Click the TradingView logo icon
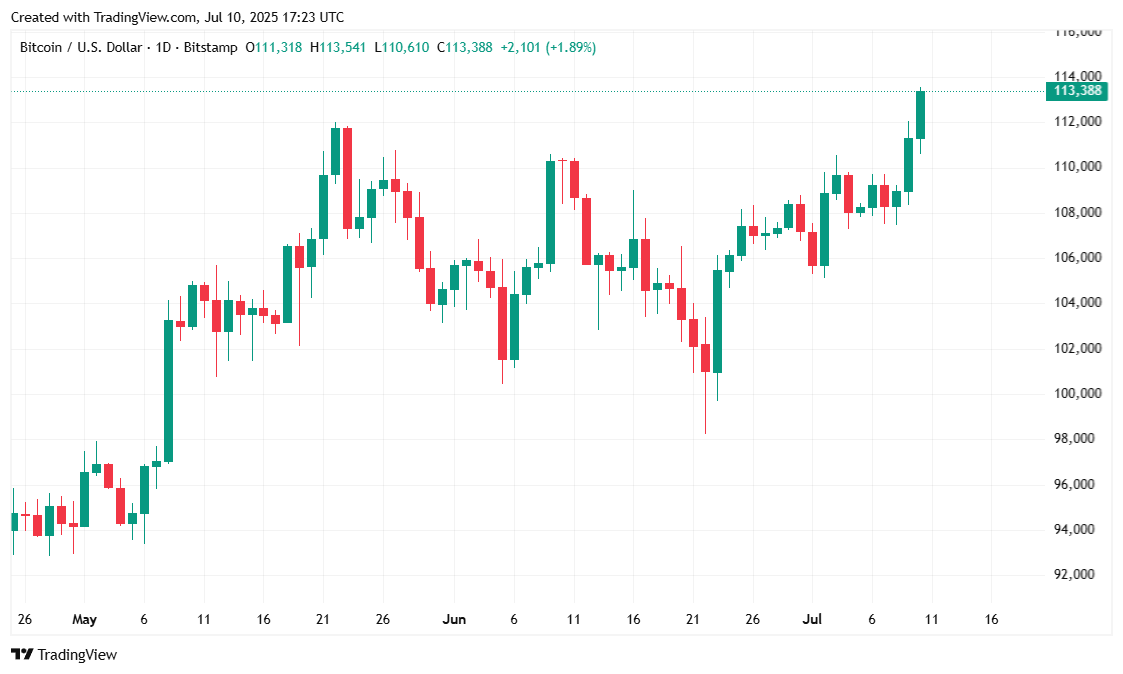The image size is (1123, 674). 21,654
